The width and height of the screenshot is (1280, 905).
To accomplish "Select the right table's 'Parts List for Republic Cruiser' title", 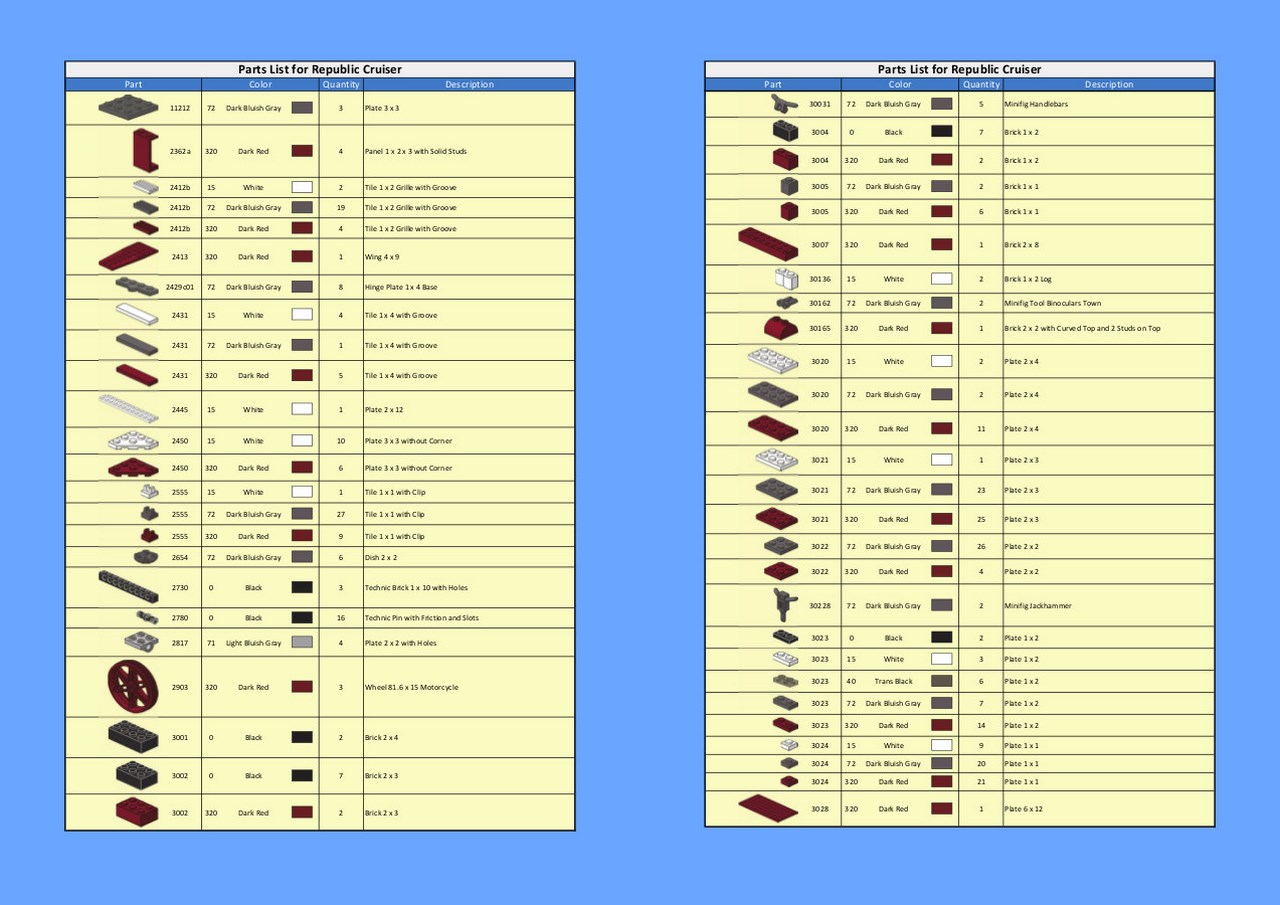I will (x=959, y=69).
